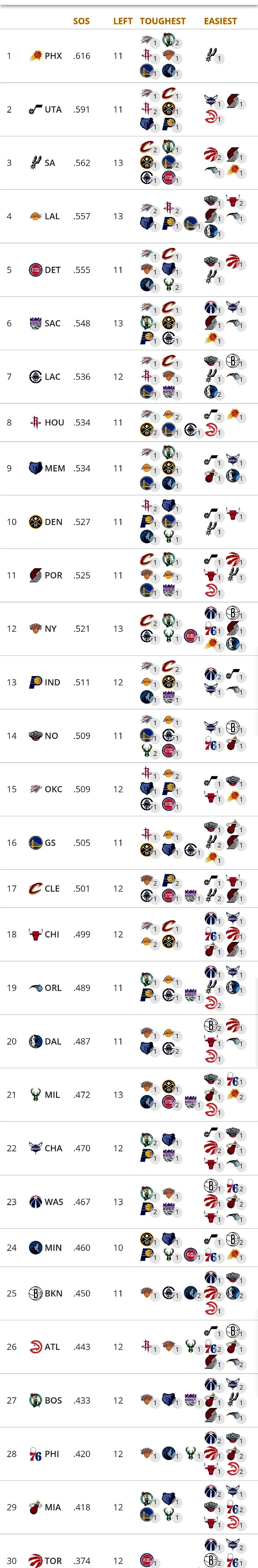Open the Clippers logo next to LAC
Viewport: 258px width, 1568px height.
[35, 377]
